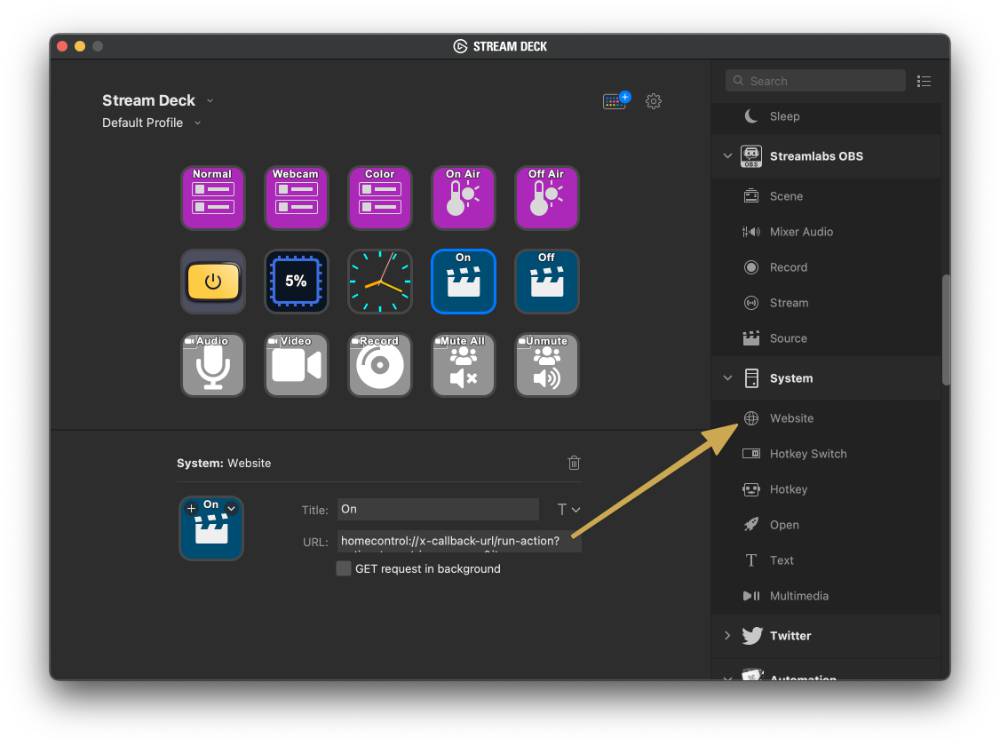
Task: Select the Mute All key
Action: (x=463, y=365)
